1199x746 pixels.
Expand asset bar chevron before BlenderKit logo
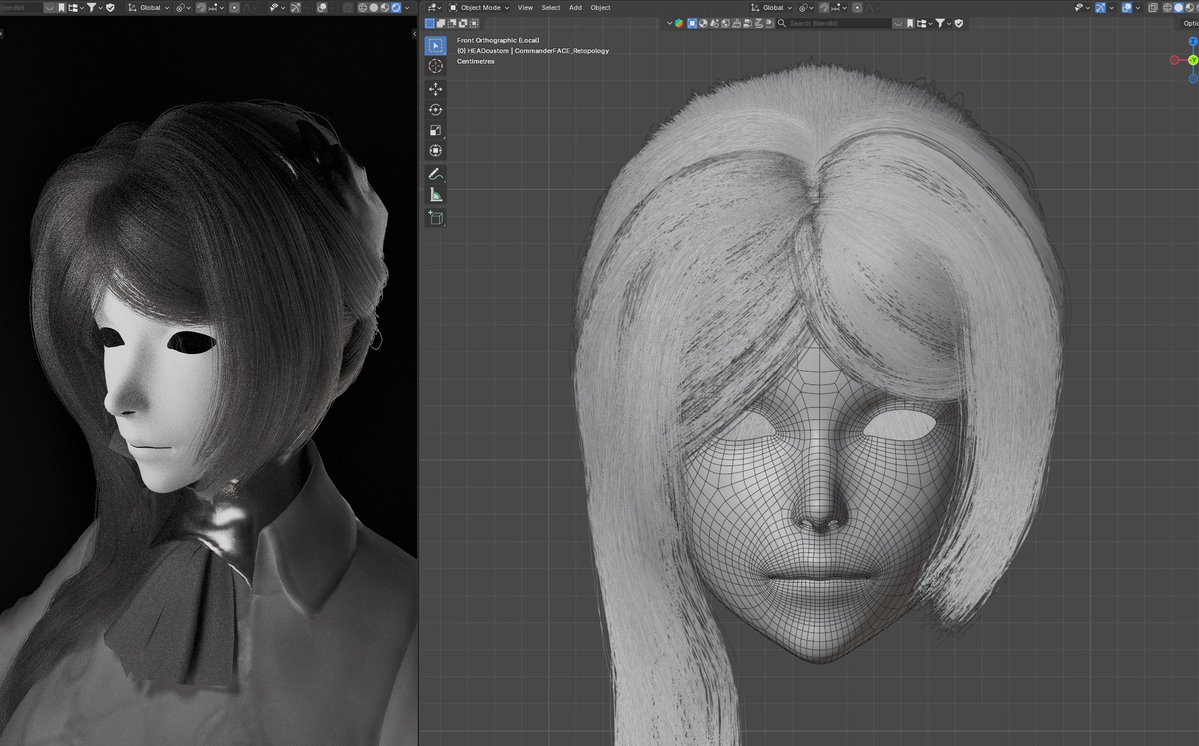(670, 23)
